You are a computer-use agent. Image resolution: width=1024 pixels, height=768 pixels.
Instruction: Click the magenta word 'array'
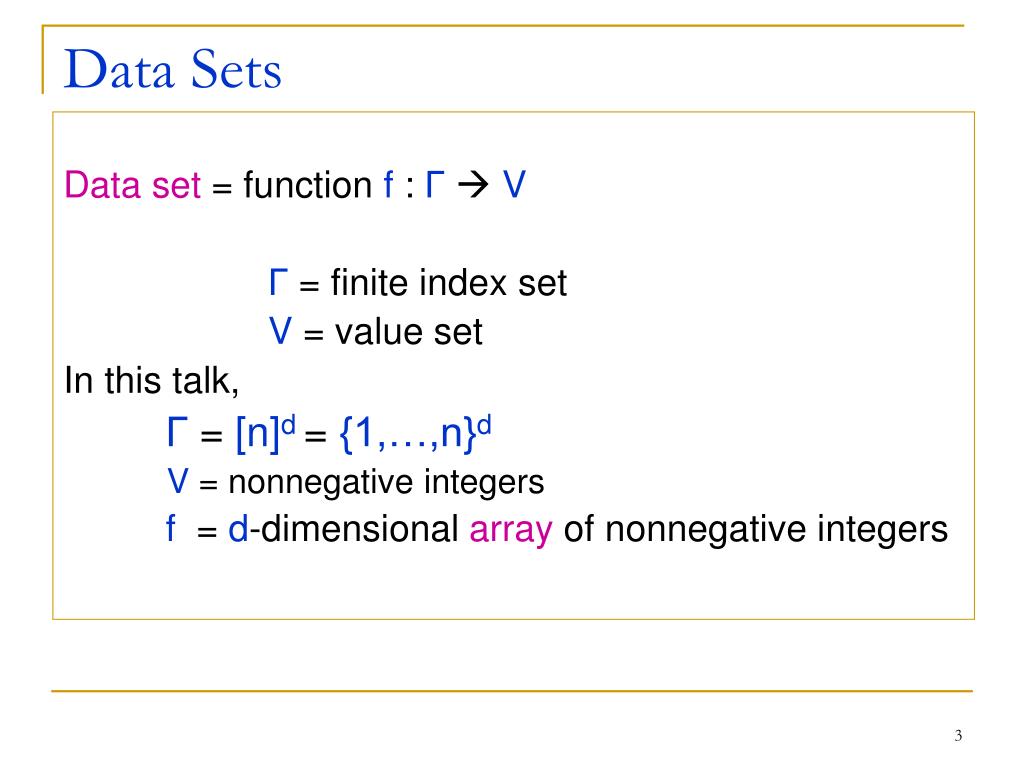click(511, 530)
